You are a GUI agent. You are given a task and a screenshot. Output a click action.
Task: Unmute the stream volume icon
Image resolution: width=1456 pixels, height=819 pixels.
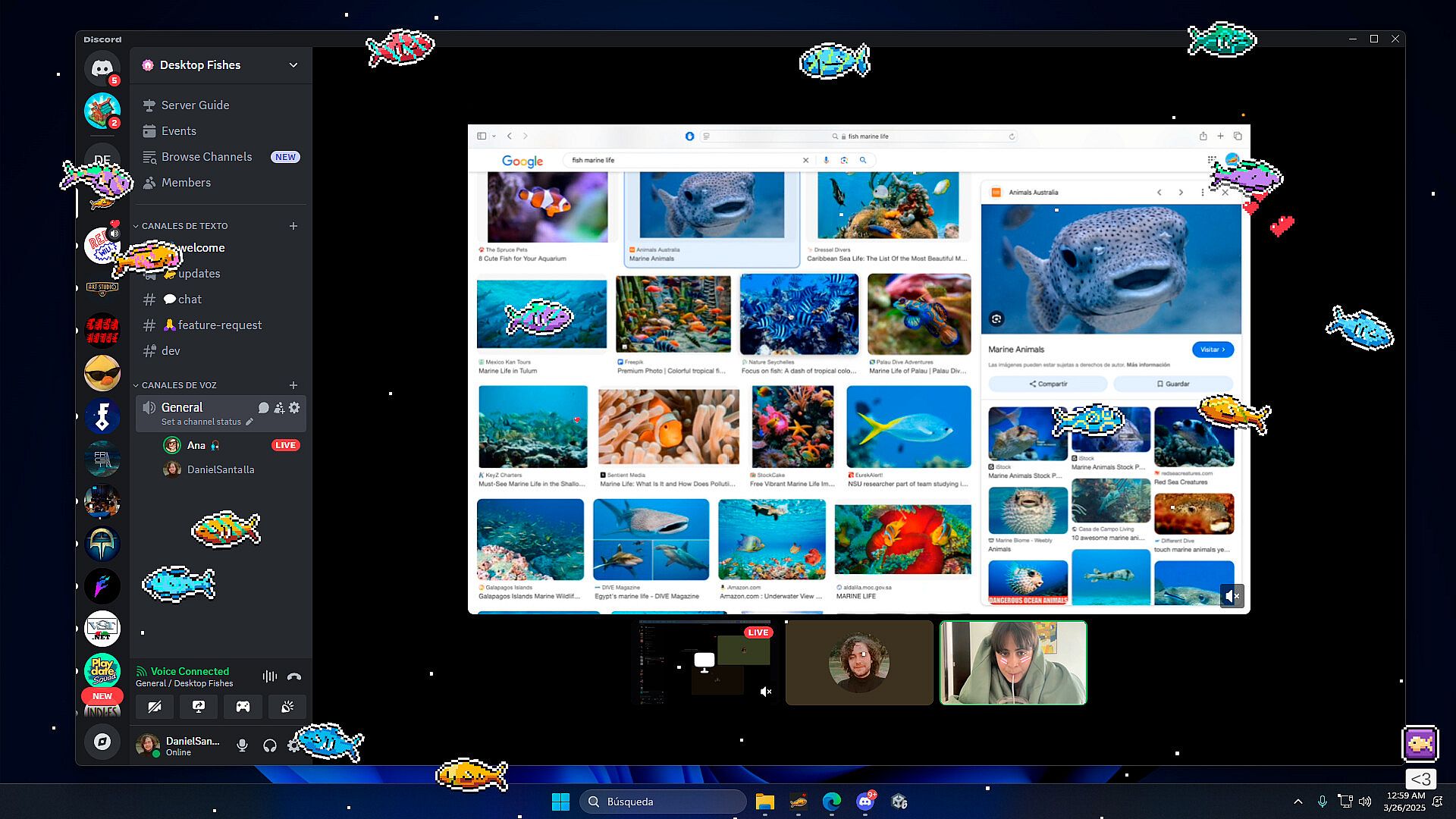[1232, 596]
